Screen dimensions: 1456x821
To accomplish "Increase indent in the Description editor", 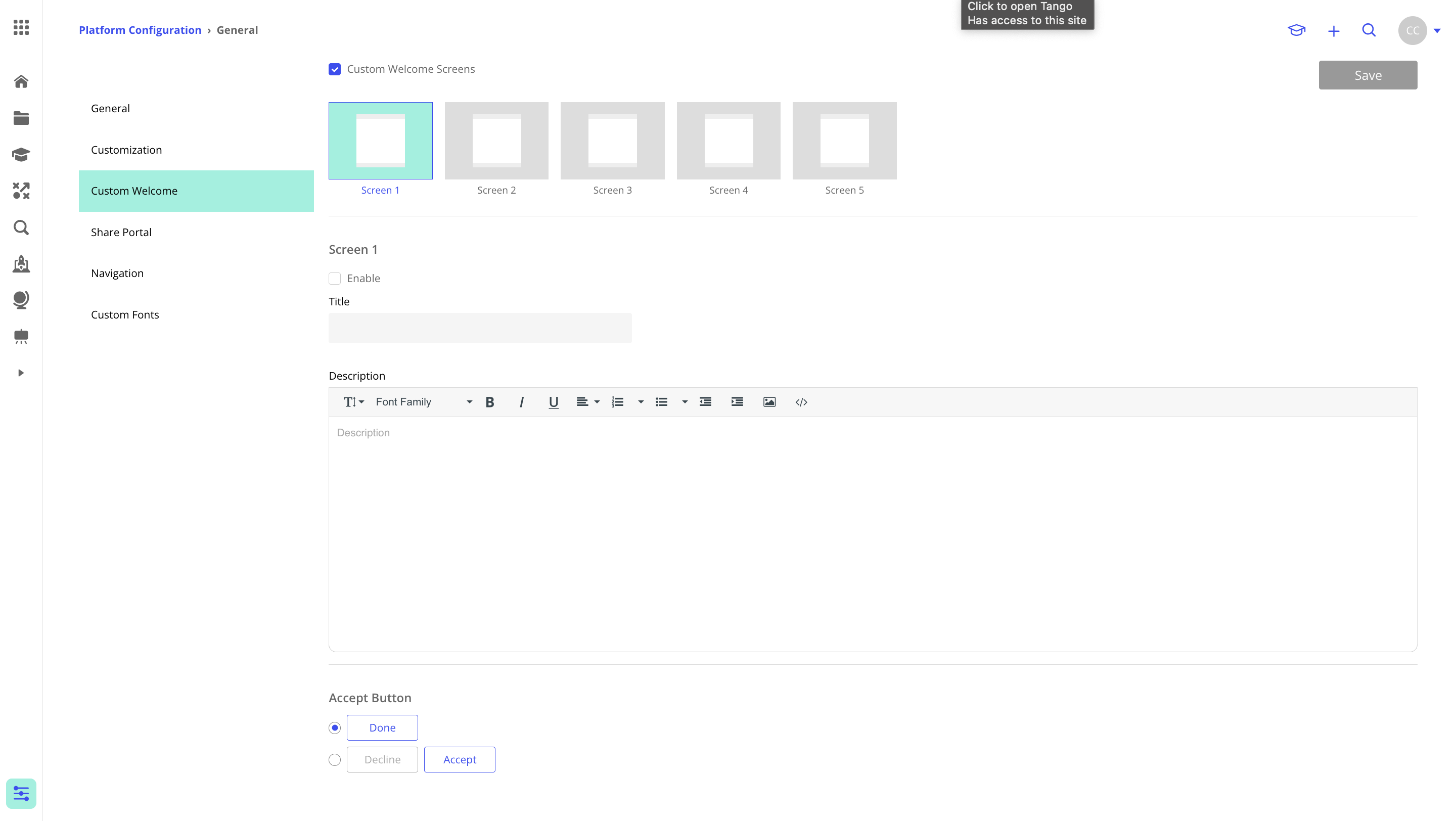I will click(x=737, y=402).
